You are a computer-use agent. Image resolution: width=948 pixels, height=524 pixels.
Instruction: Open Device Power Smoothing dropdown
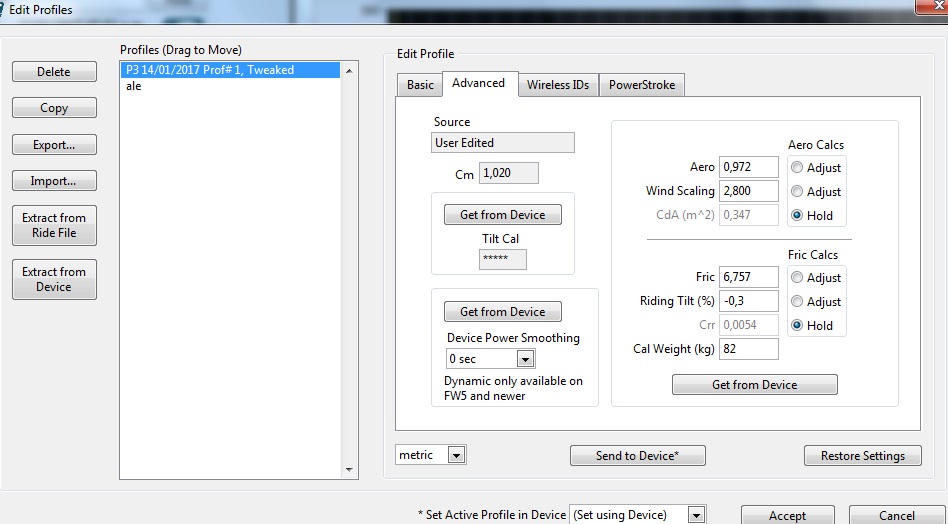pos(525,359)
